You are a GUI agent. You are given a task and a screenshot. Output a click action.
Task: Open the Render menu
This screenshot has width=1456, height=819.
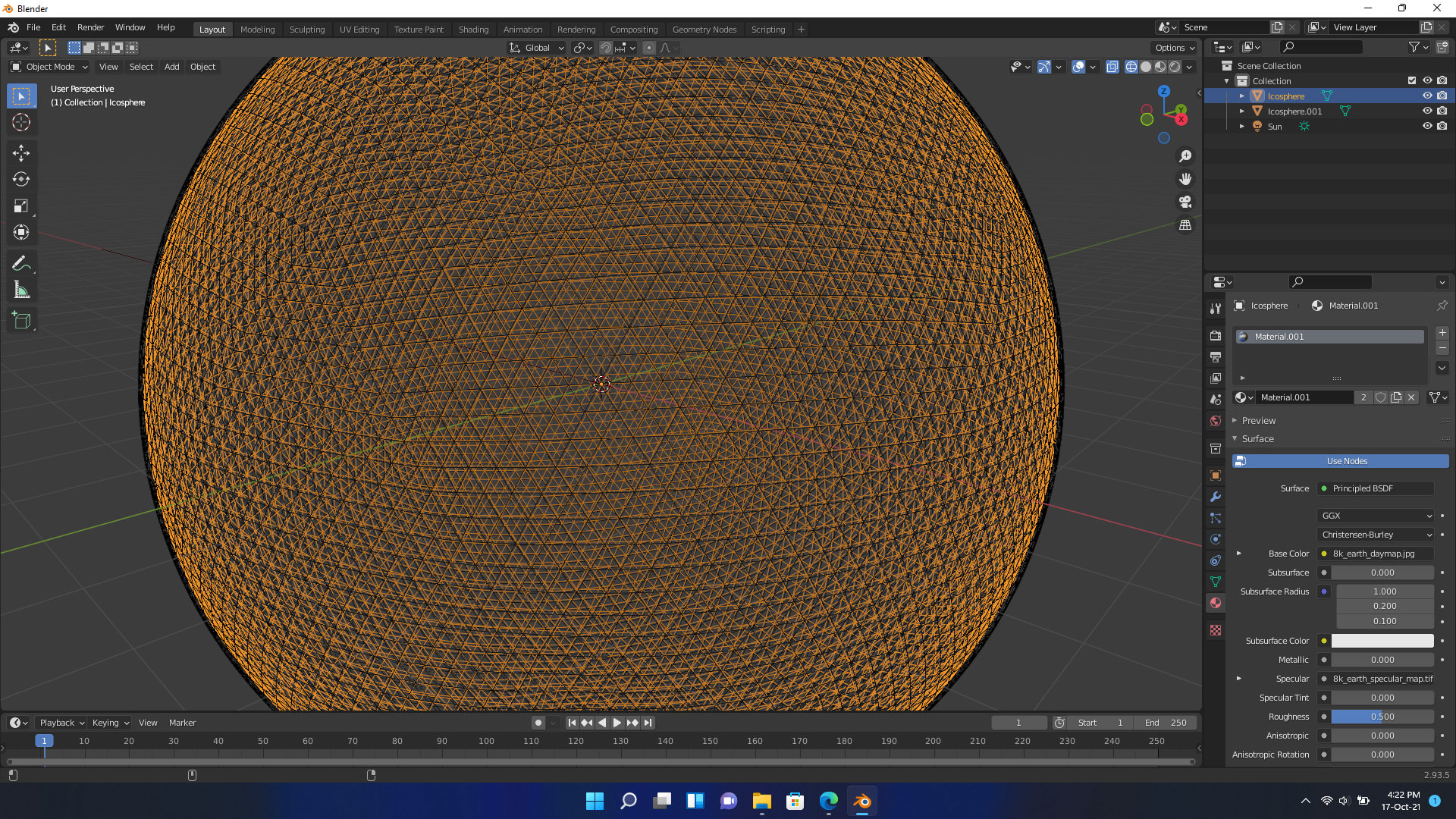click(90, 27)
